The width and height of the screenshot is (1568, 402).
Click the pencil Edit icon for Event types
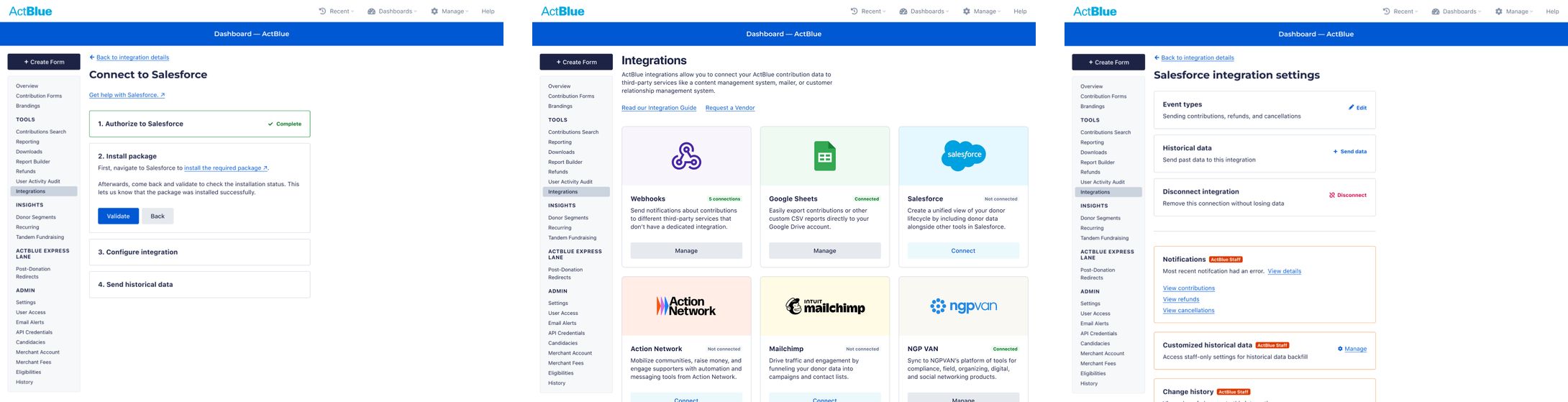click(1352, 108)
